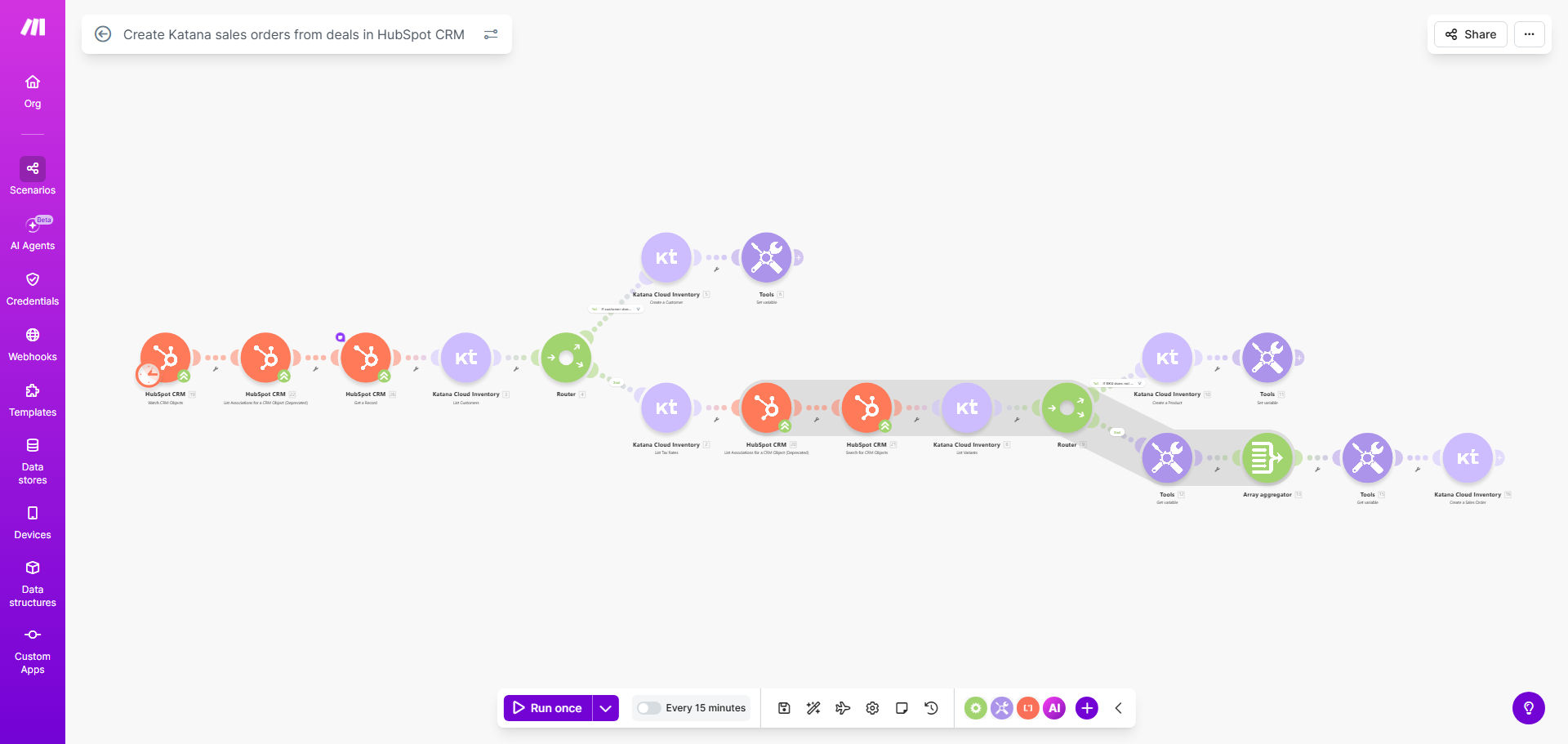Viewport: 1568px width, 744px height.
Task: Open Katana Cloud Inventory Create a Customer module
Action: tap(666, 257)
